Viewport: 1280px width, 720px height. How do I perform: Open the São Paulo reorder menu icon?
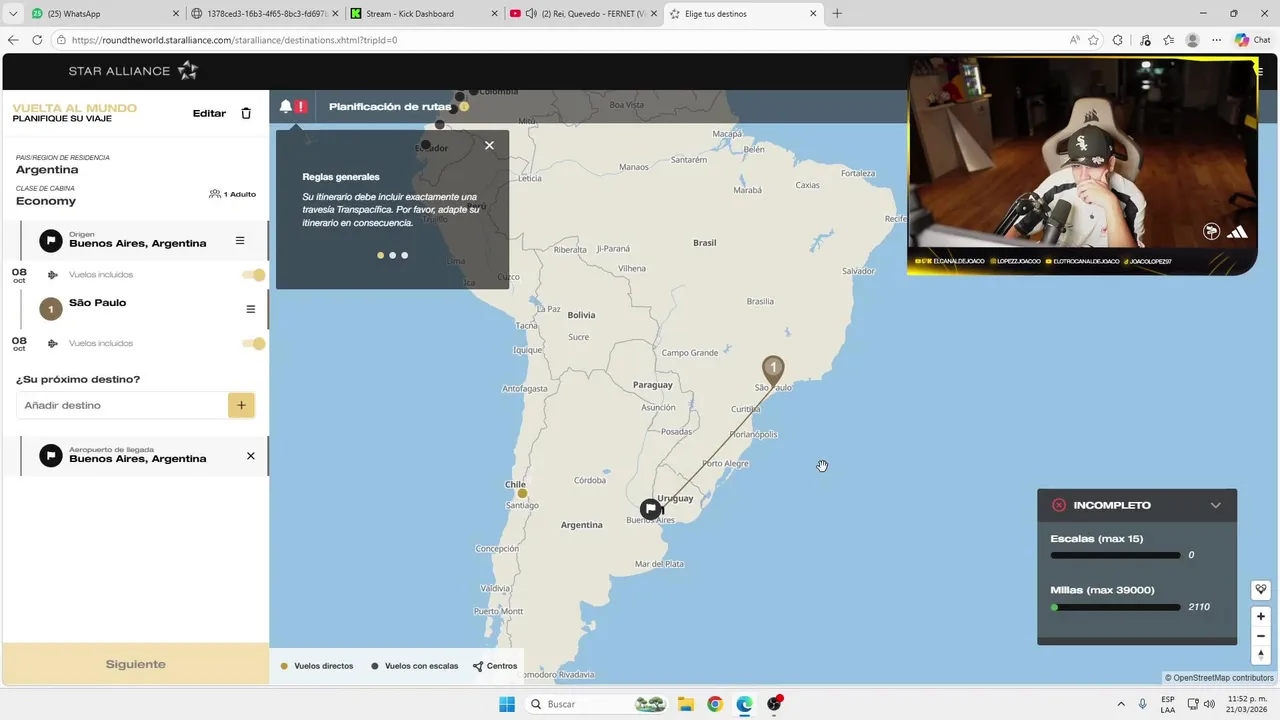pos(250,309)
